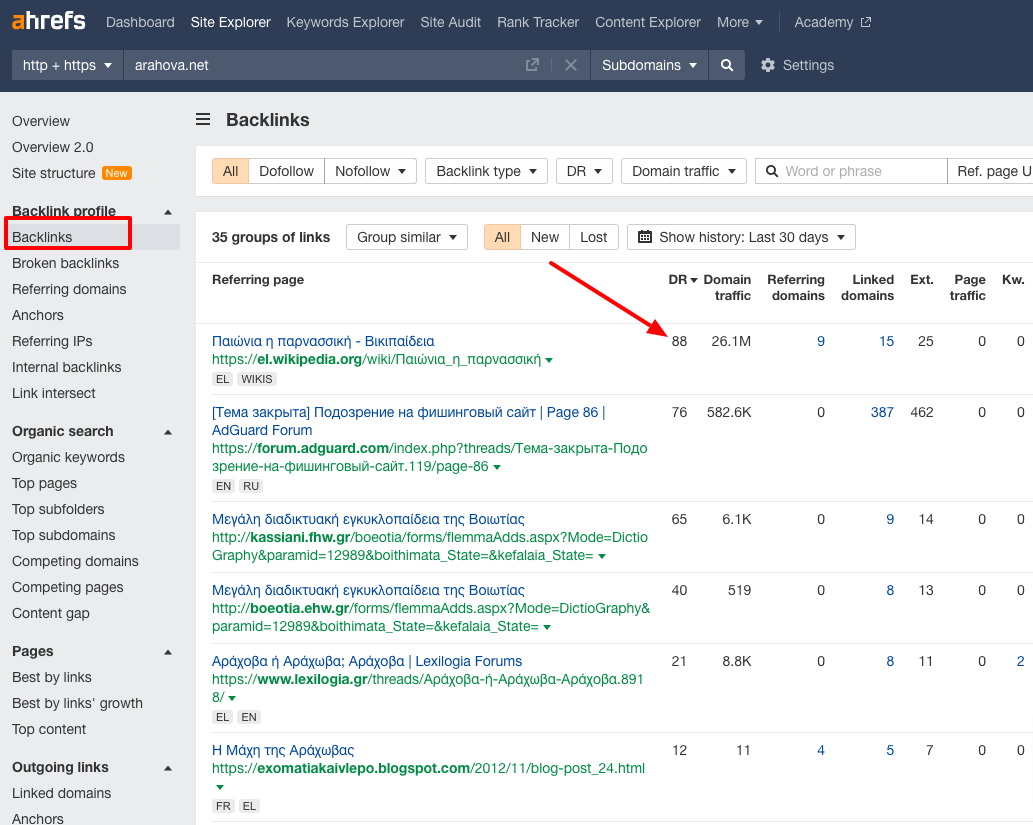
Task: Open Content gap report
Action: 51,613
